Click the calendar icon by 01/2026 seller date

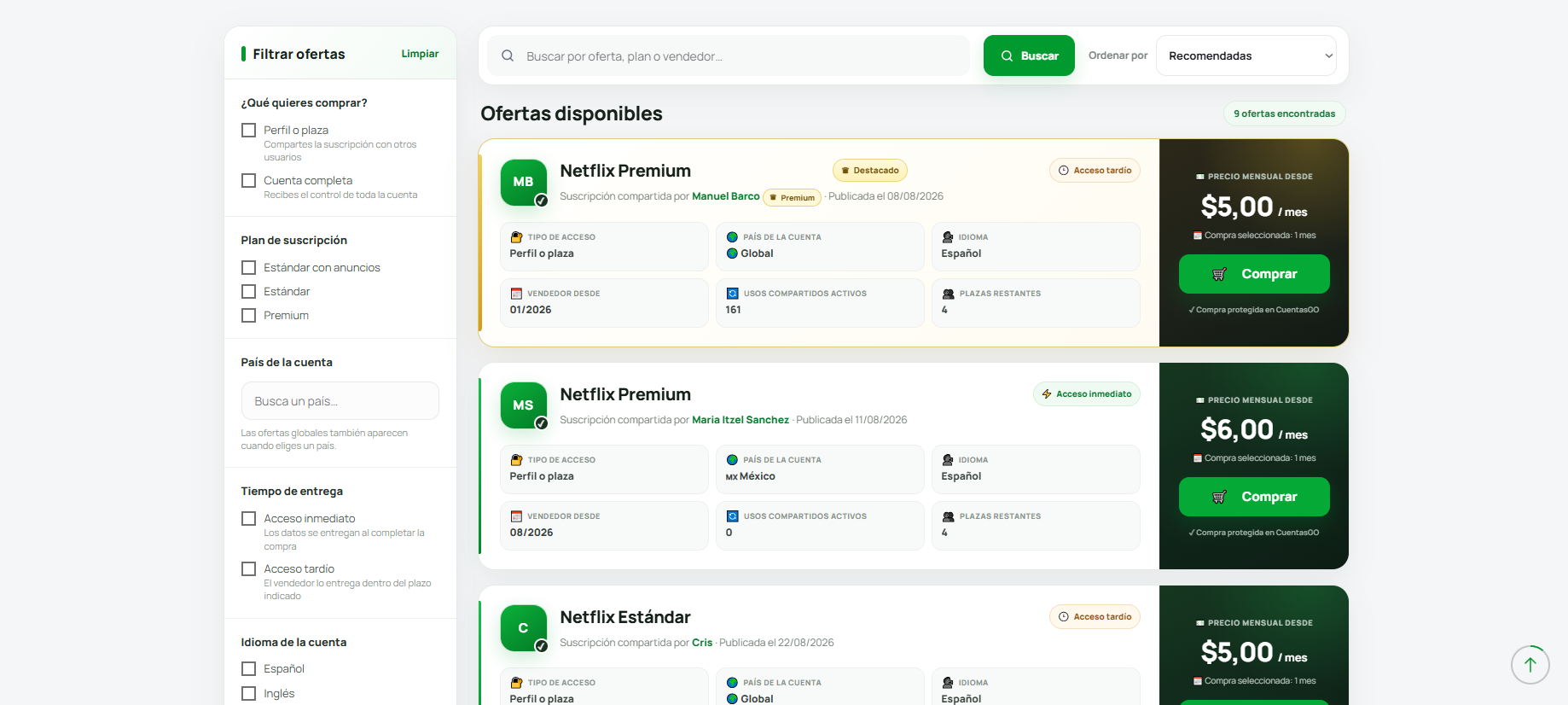pyautogui.click(x=516, y=294)
